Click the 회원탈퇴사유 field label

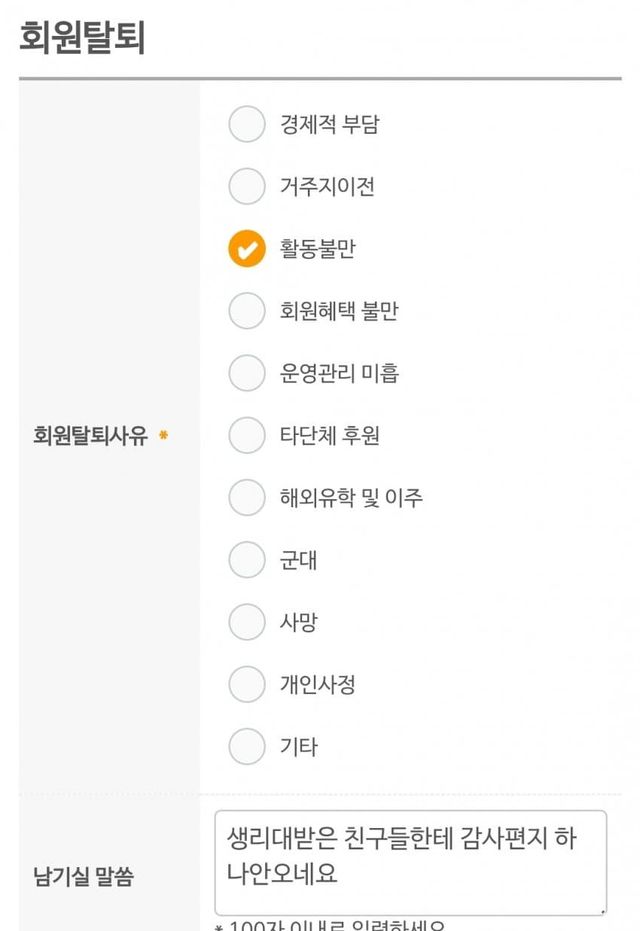(x=90, y=436)
